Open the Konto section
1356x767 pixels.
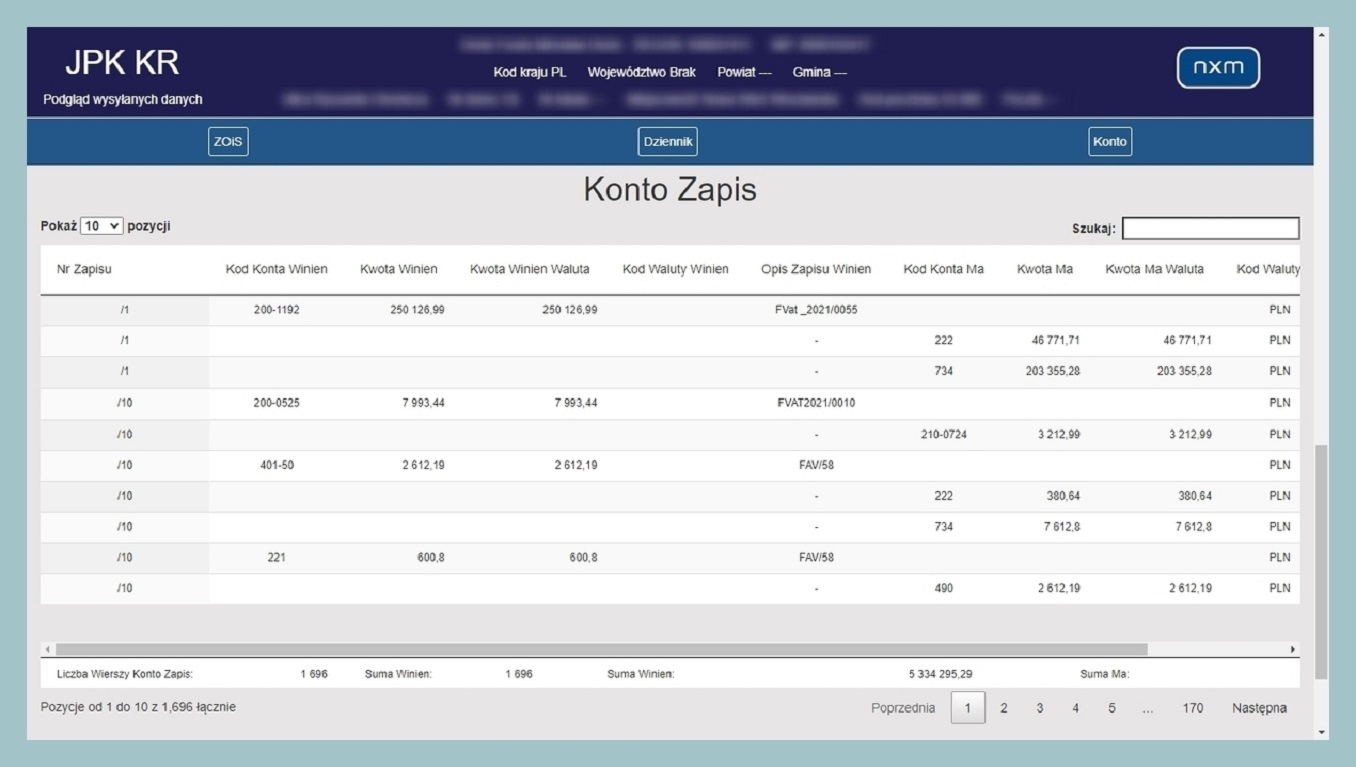(1109, 142)
